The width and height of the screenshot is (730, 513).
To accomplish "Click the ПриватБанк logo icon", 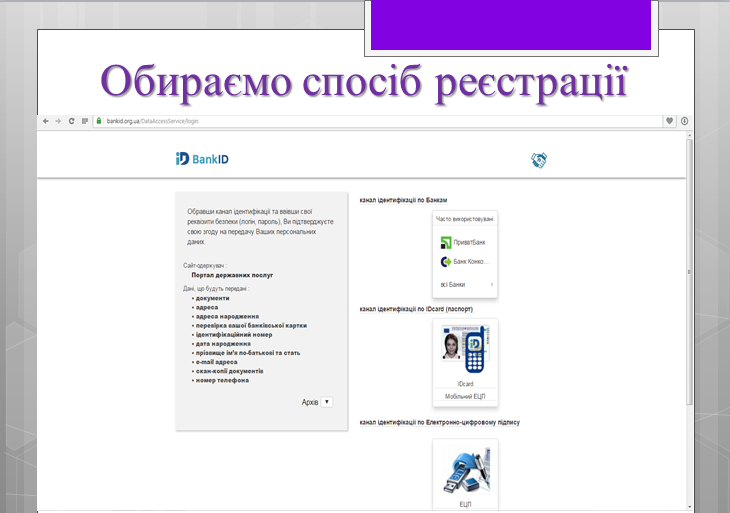I will click(446, 243).
